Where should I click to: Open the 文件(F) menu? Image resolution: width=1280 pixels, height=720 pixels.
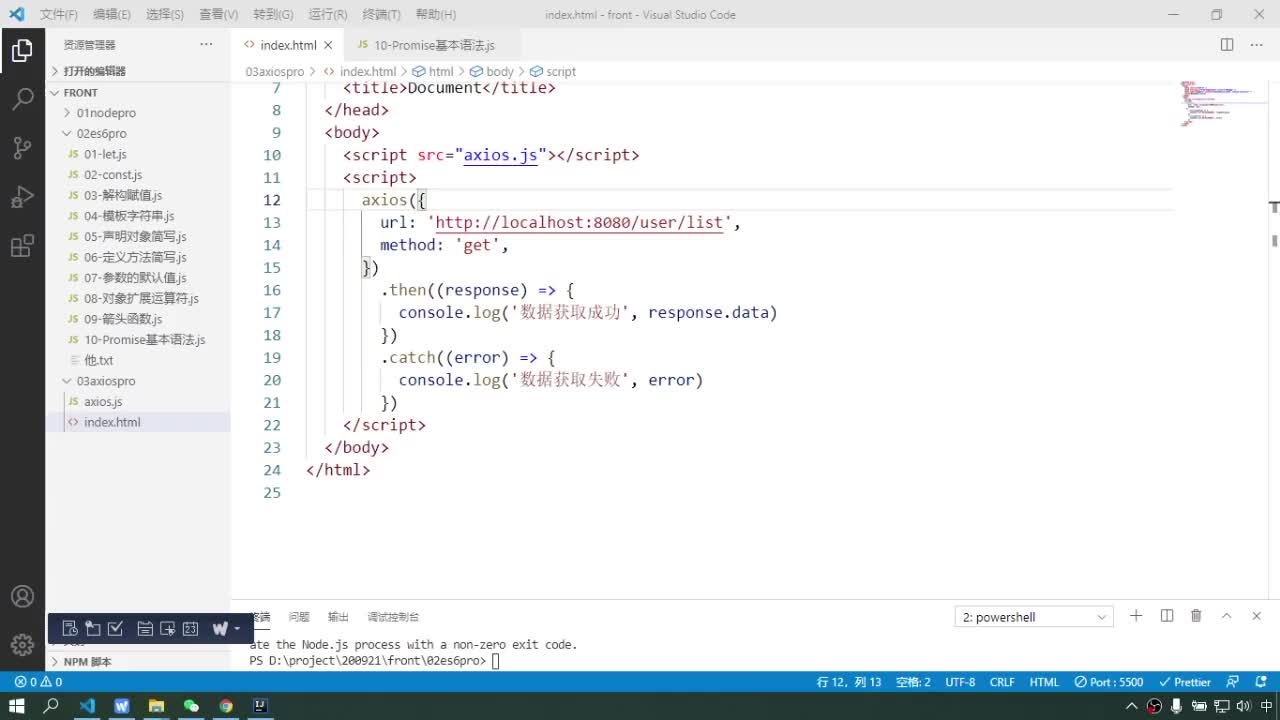point(59,15)
